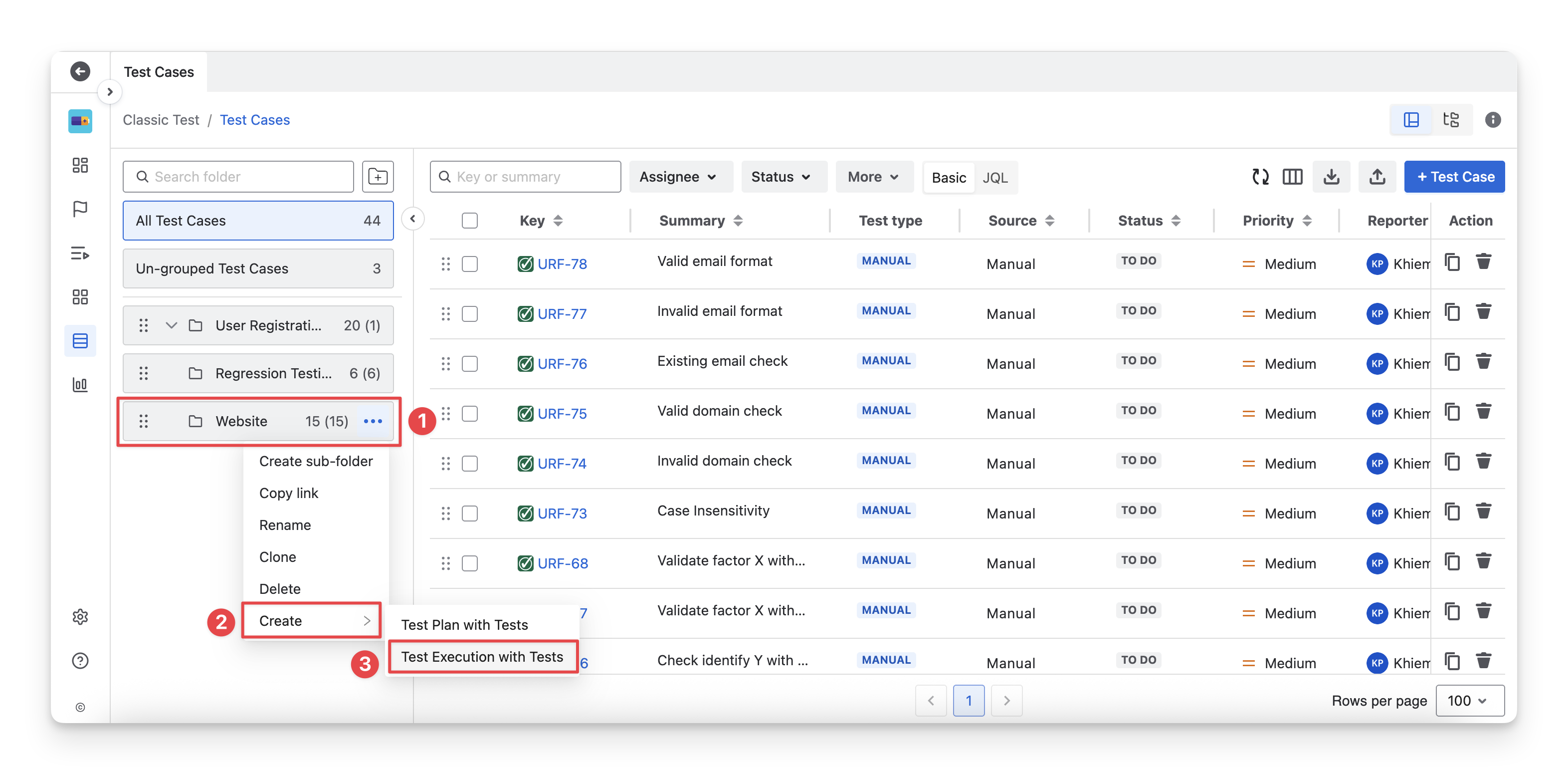Viewport: 1568px width, 774px height.
Task: Open the Assignee filter dropdown
Action: (x=678, y=177)
